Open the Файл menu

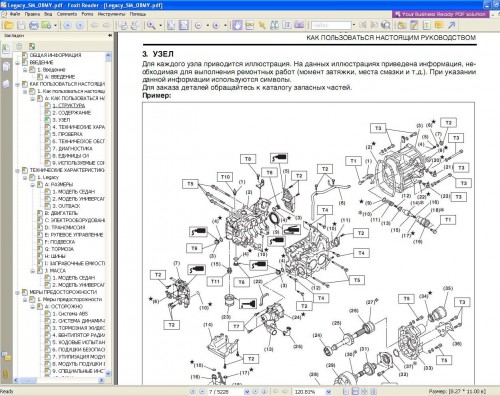(15, 14)
